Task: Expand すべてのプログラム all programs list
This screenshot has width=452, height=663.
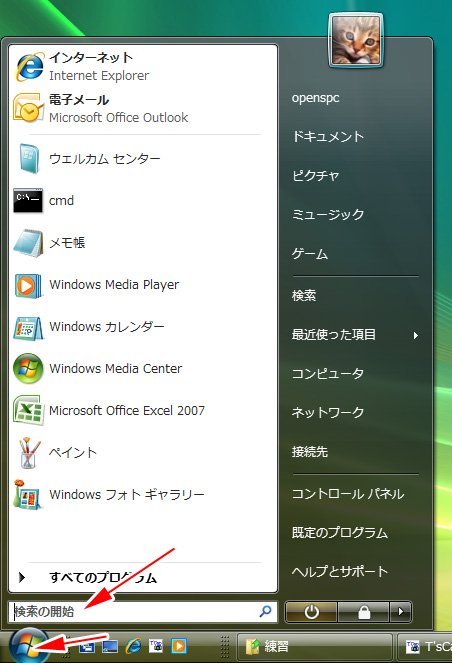Action: [144, 577]
